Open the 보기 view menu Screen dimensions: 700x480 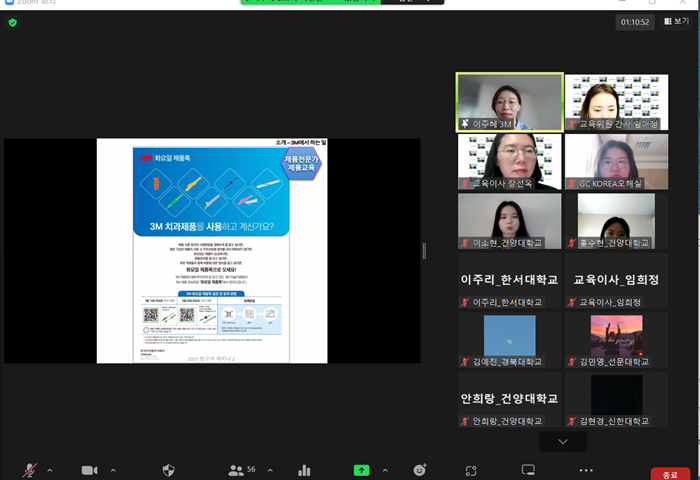[x=677, y=21]
